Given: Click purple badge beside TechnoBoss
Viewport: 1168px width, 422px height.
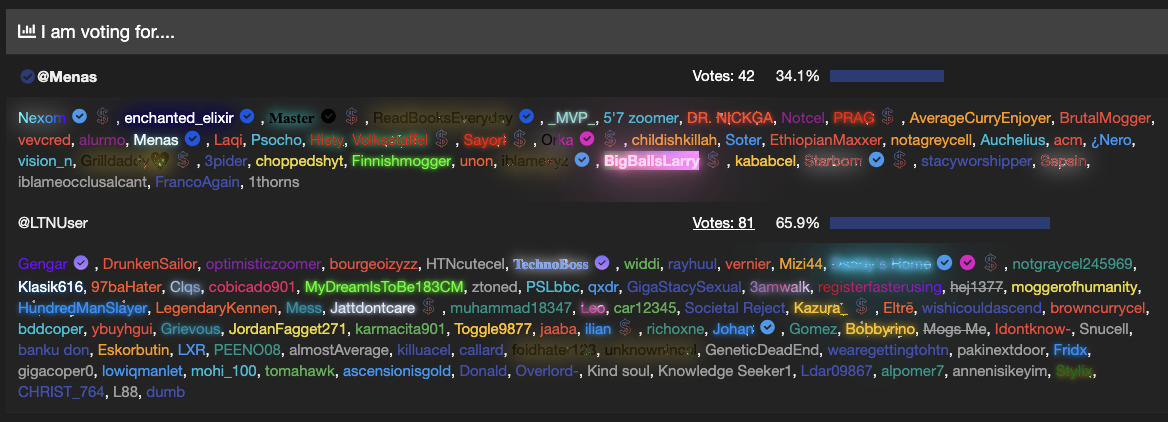Looking at the screenshot, I should (602, 263).
